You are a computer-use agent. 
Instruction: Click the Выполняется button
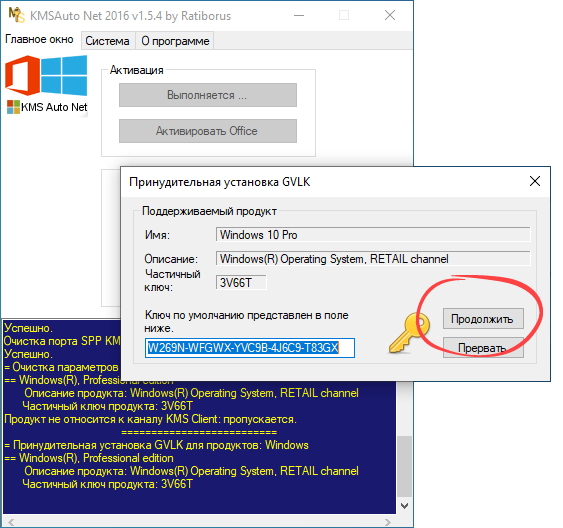[208, 95]
